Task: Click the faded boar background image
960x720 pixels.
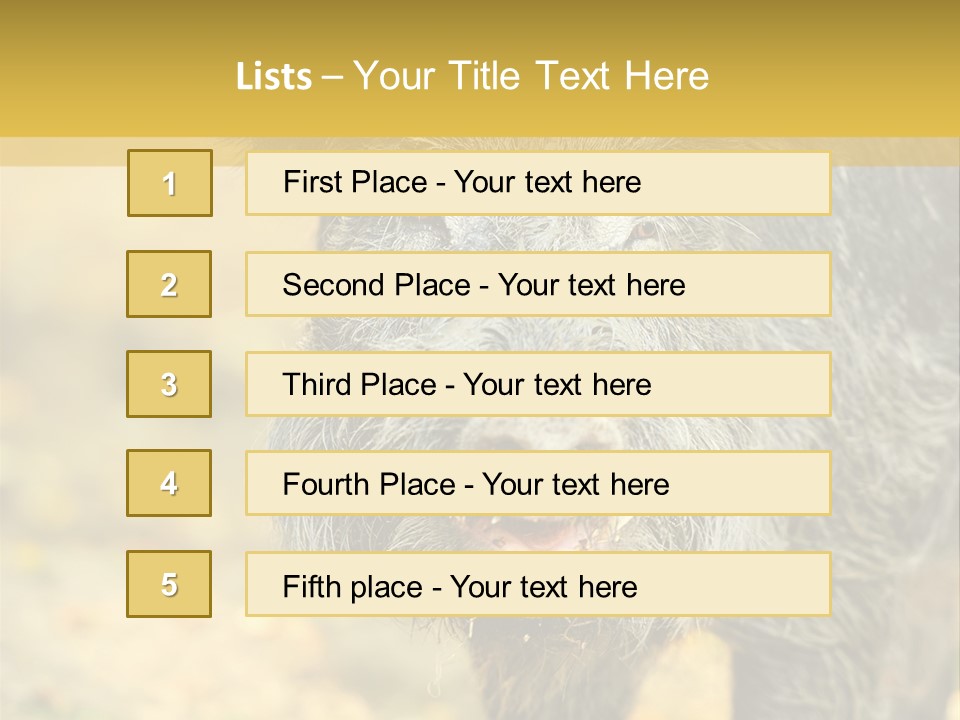Action: pyautogui.click(x=890, y=400)
